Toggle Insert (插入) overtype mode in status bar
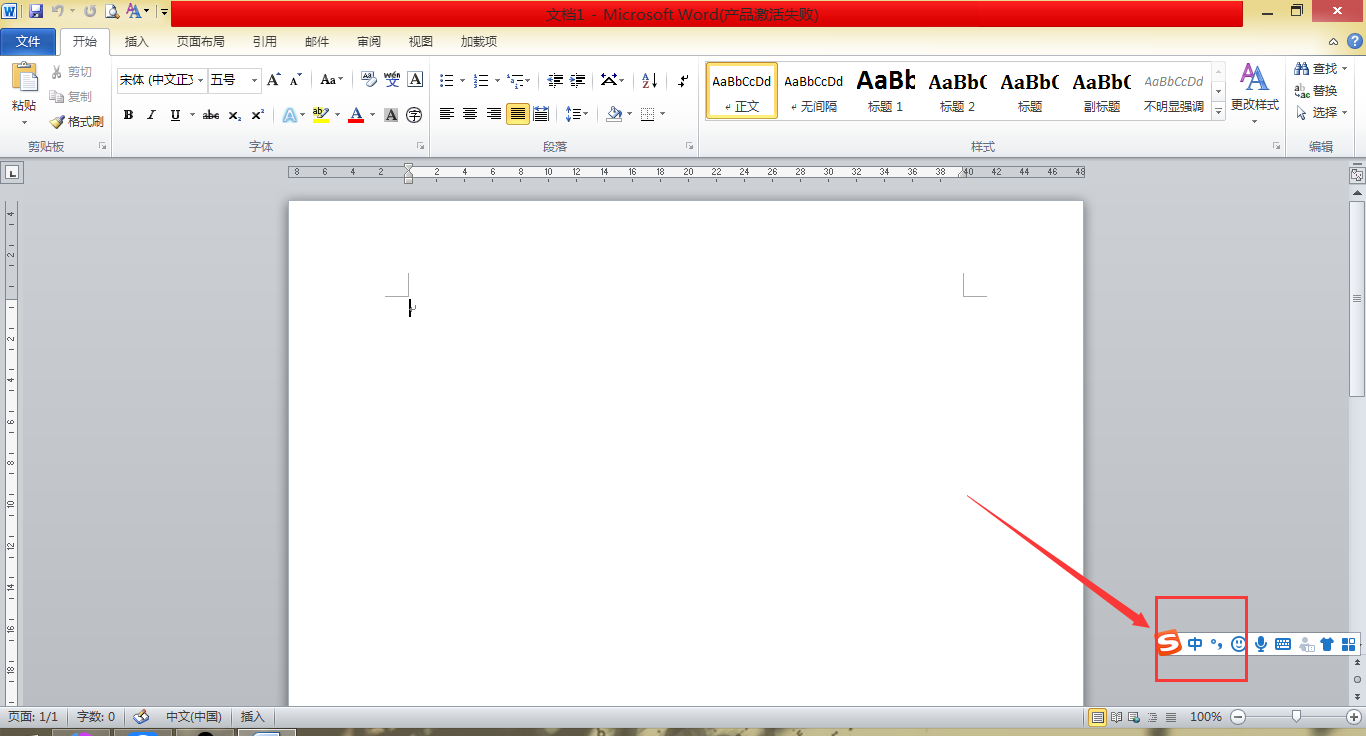1366x736 pixels. pyautogui.click(x=253, y=716)
